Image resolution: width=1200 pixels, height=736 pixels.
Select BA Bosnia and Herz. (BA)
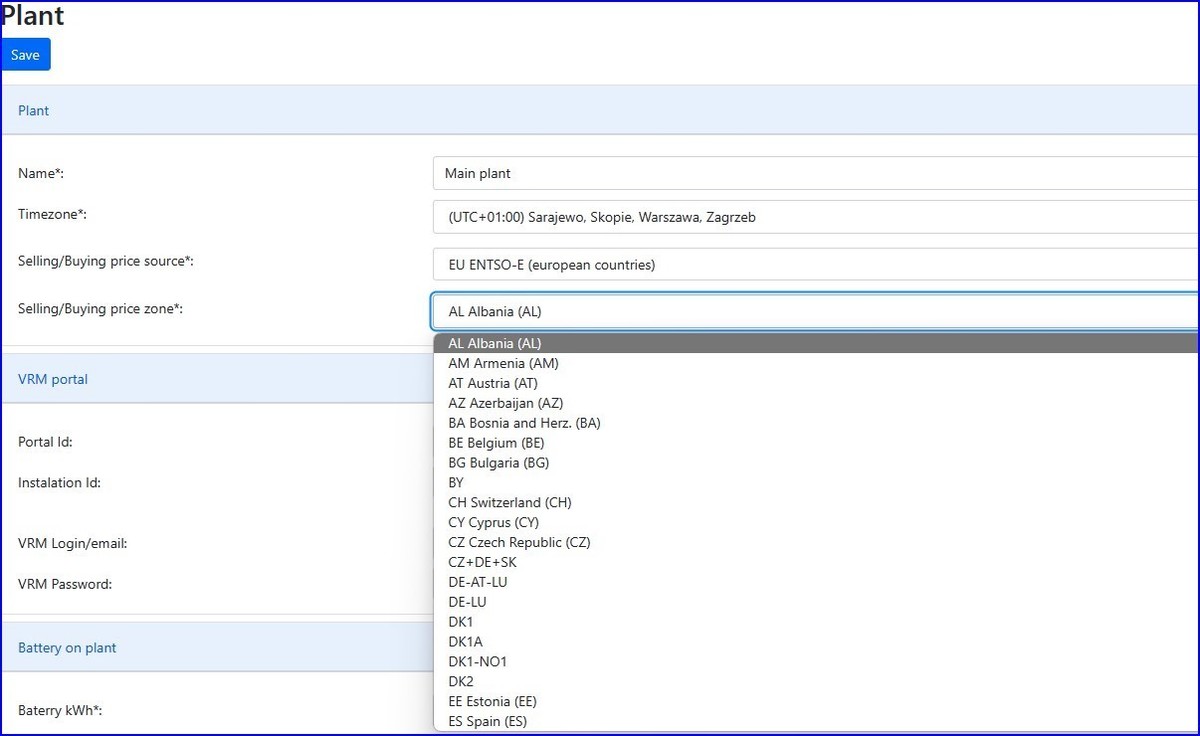pos(524,423)
